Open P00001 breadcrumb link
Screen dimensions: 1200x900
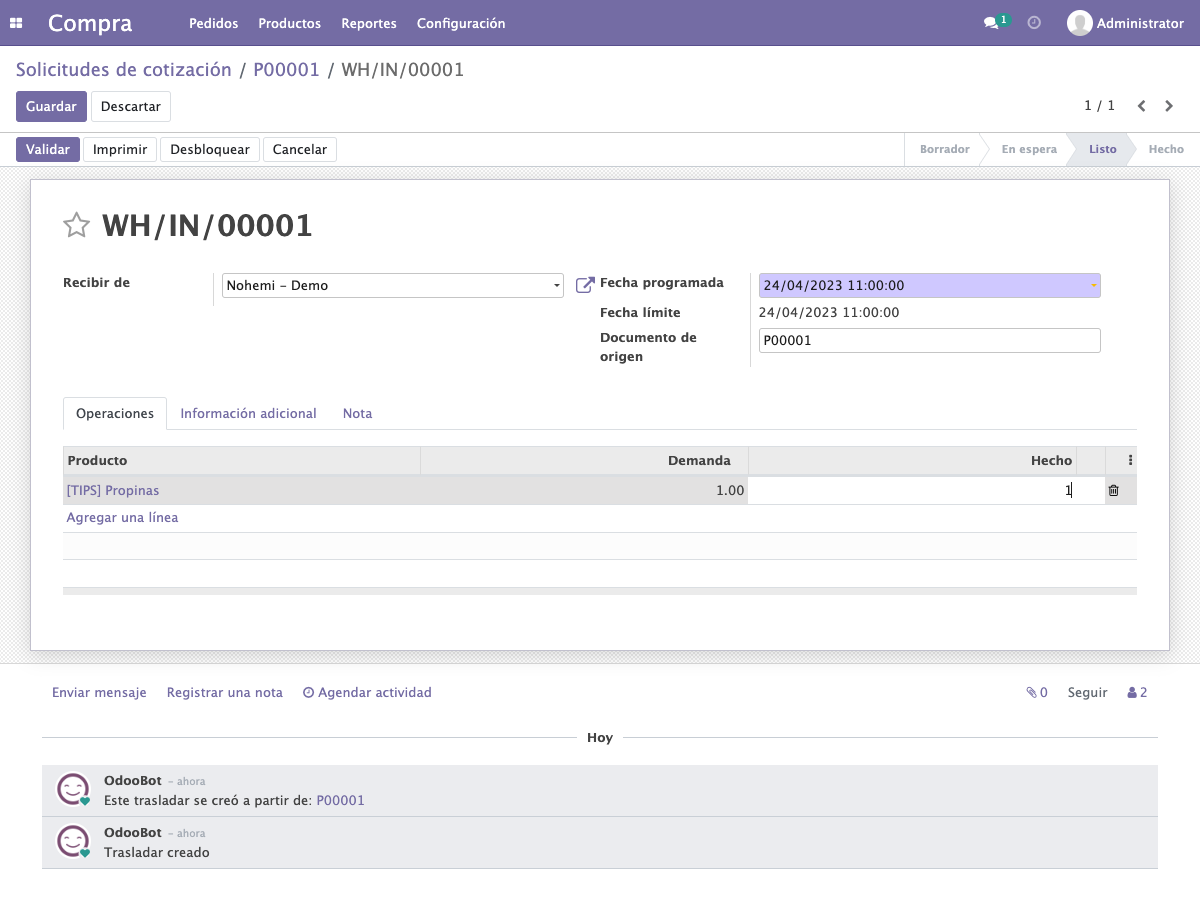(286, 69)
